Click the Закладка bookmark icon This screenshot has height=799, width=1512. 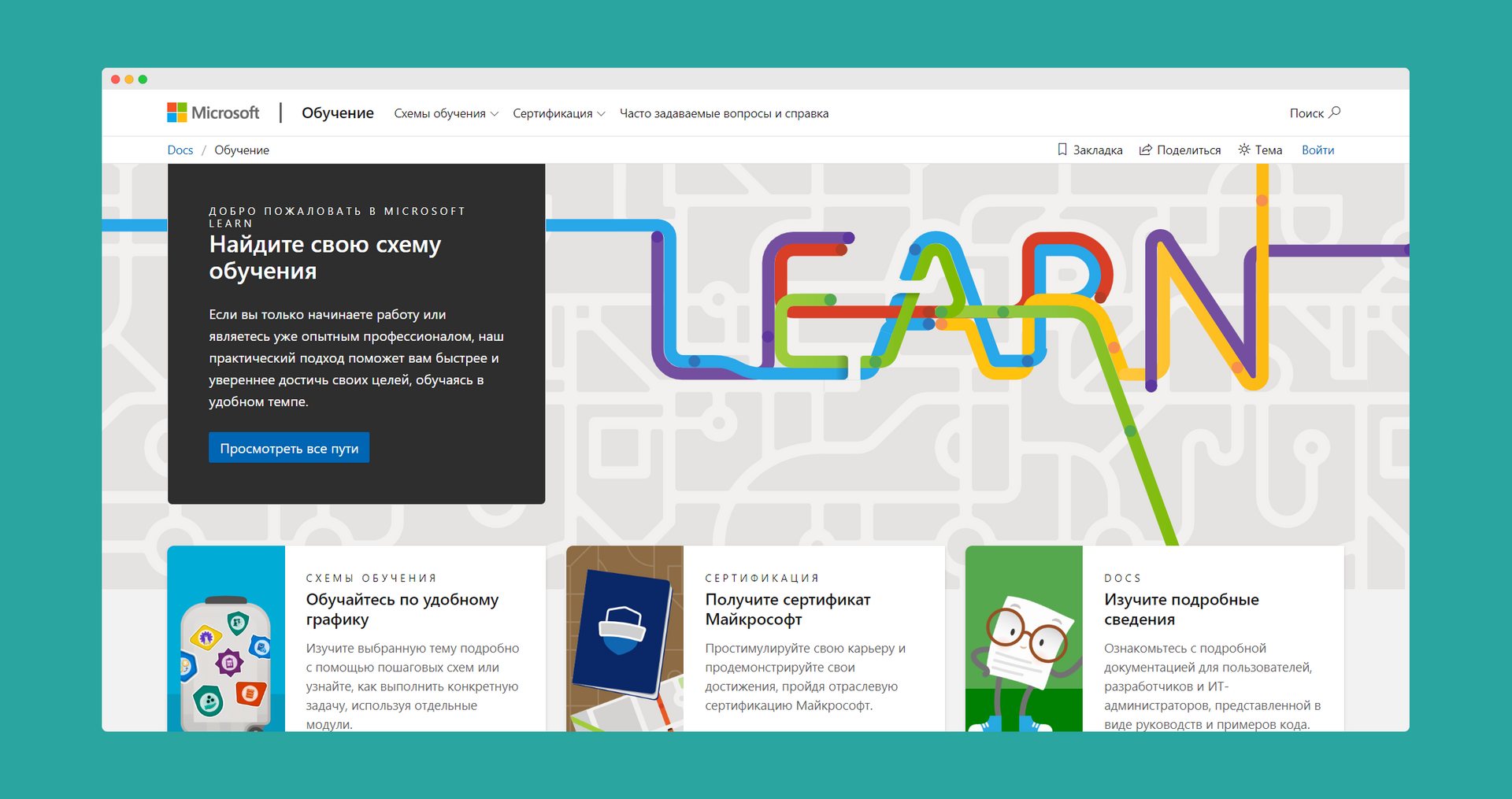[x=1062, y=150]
